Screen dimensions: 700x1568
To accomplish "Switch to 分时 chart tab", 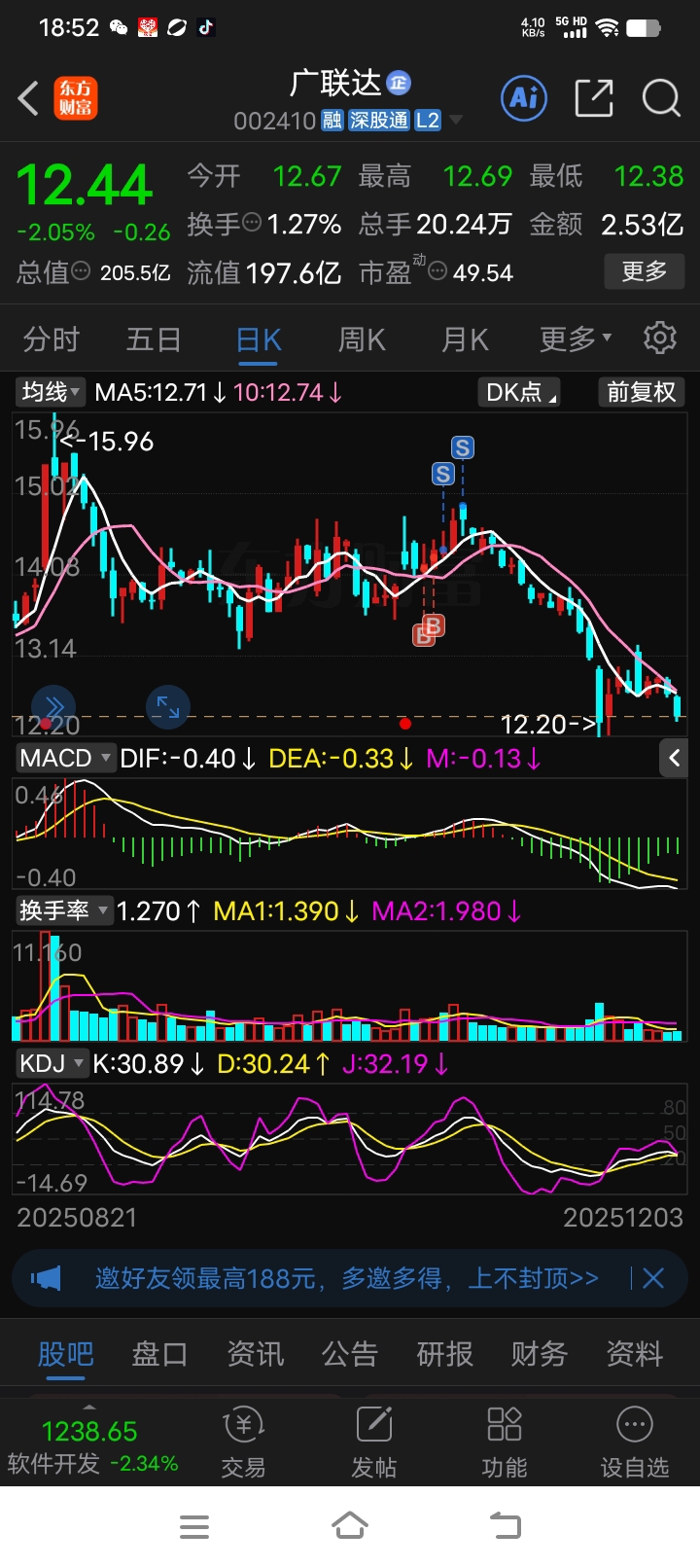I will (51, 339).
